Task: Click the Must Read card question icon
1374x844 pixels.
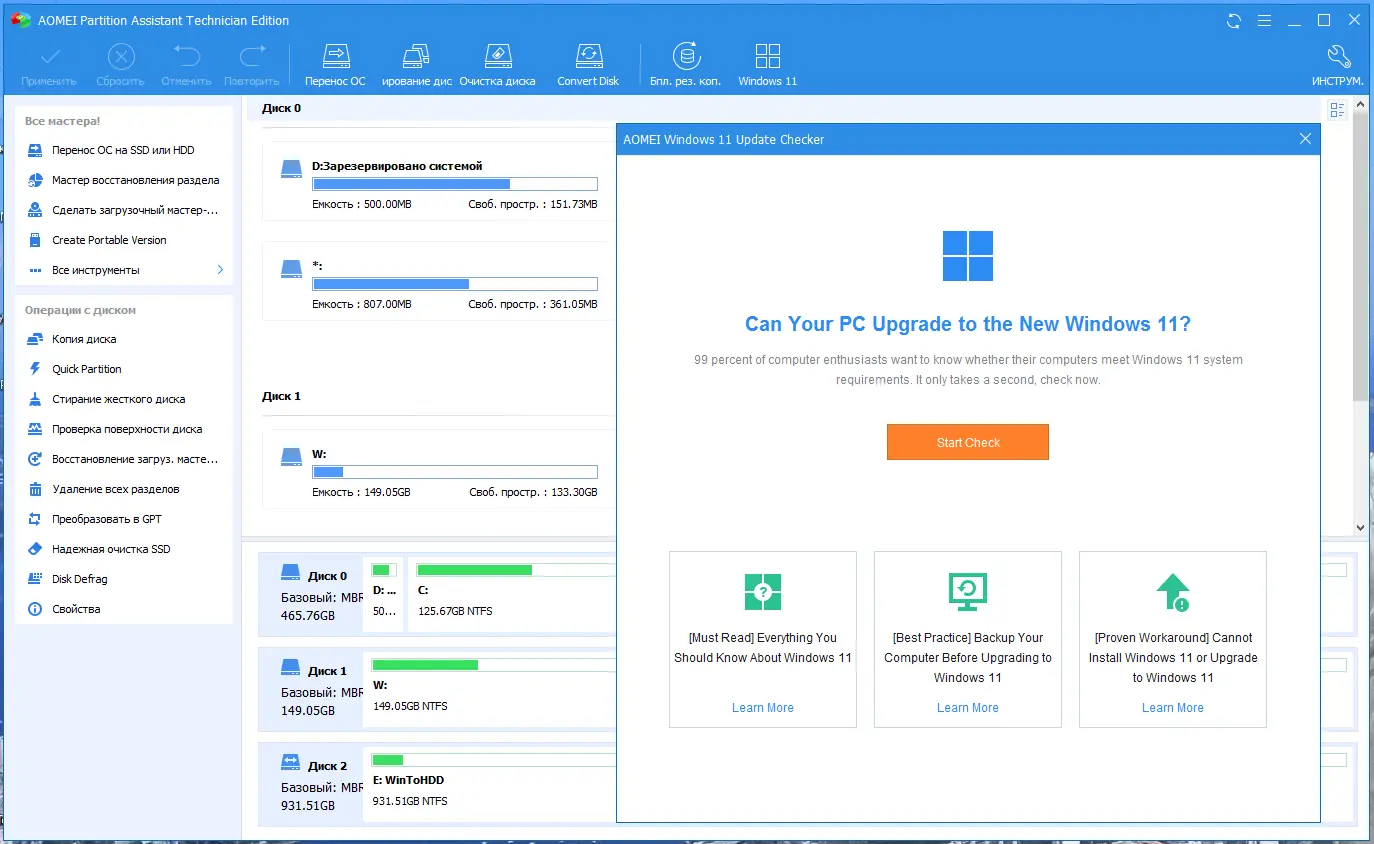Action: [x=763, y=592]
